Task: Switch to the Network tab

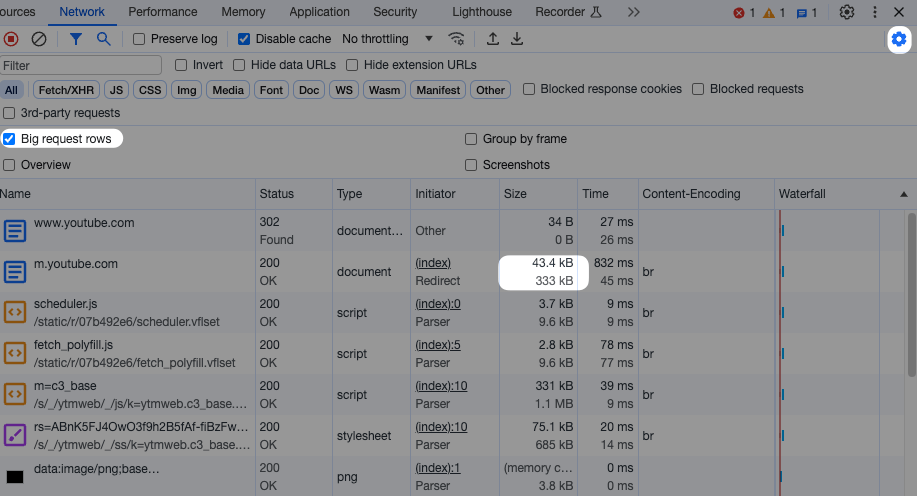Action: pyautogui.click(x=82, y=12)
